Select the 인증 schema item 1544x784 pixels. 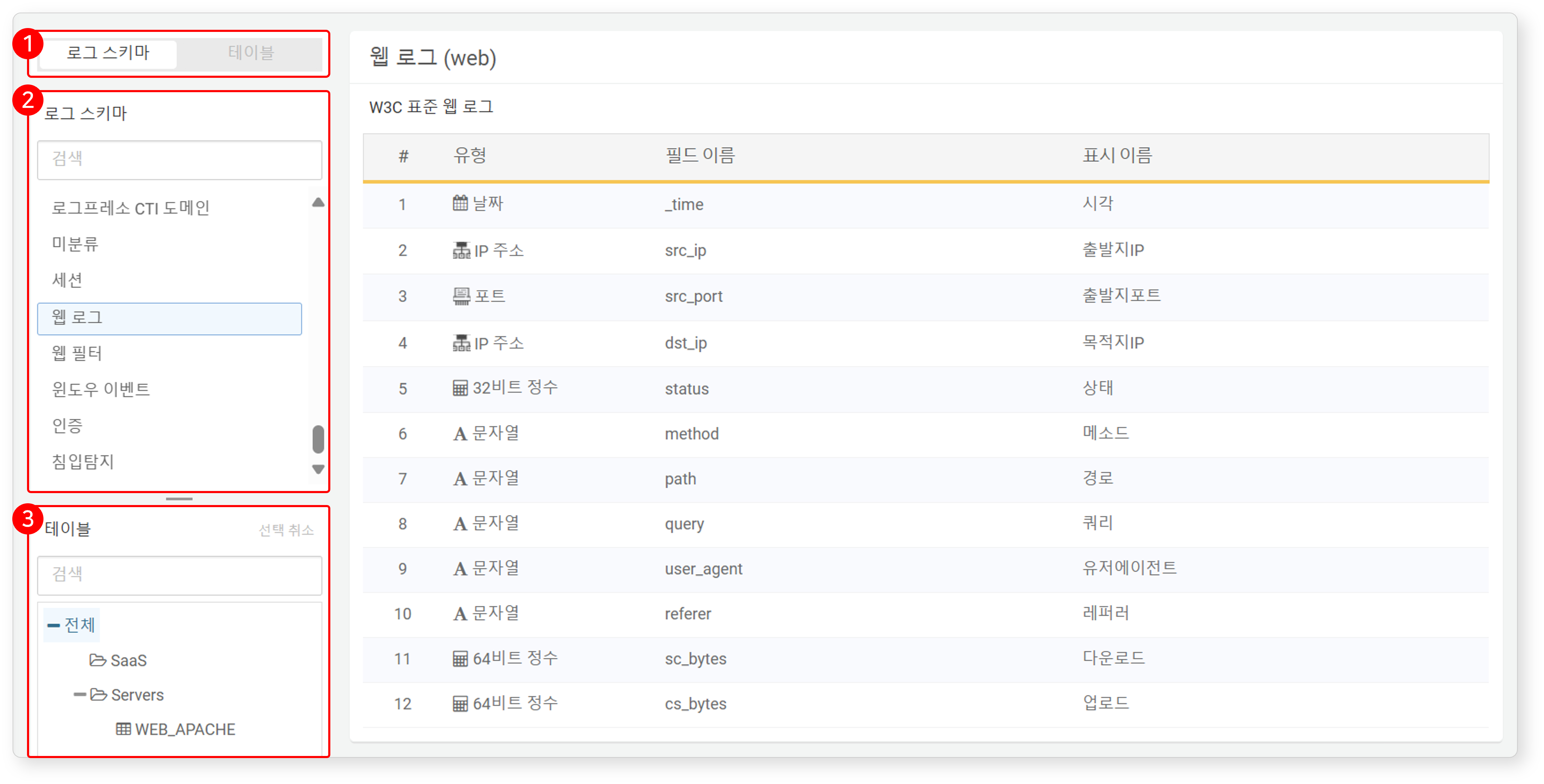(x=67, y=426)
